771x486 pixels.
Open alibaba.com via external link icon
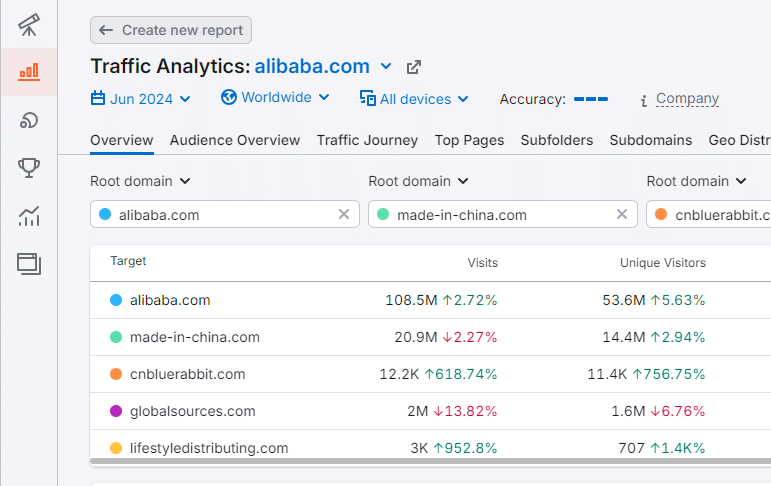tap(414, 67)
